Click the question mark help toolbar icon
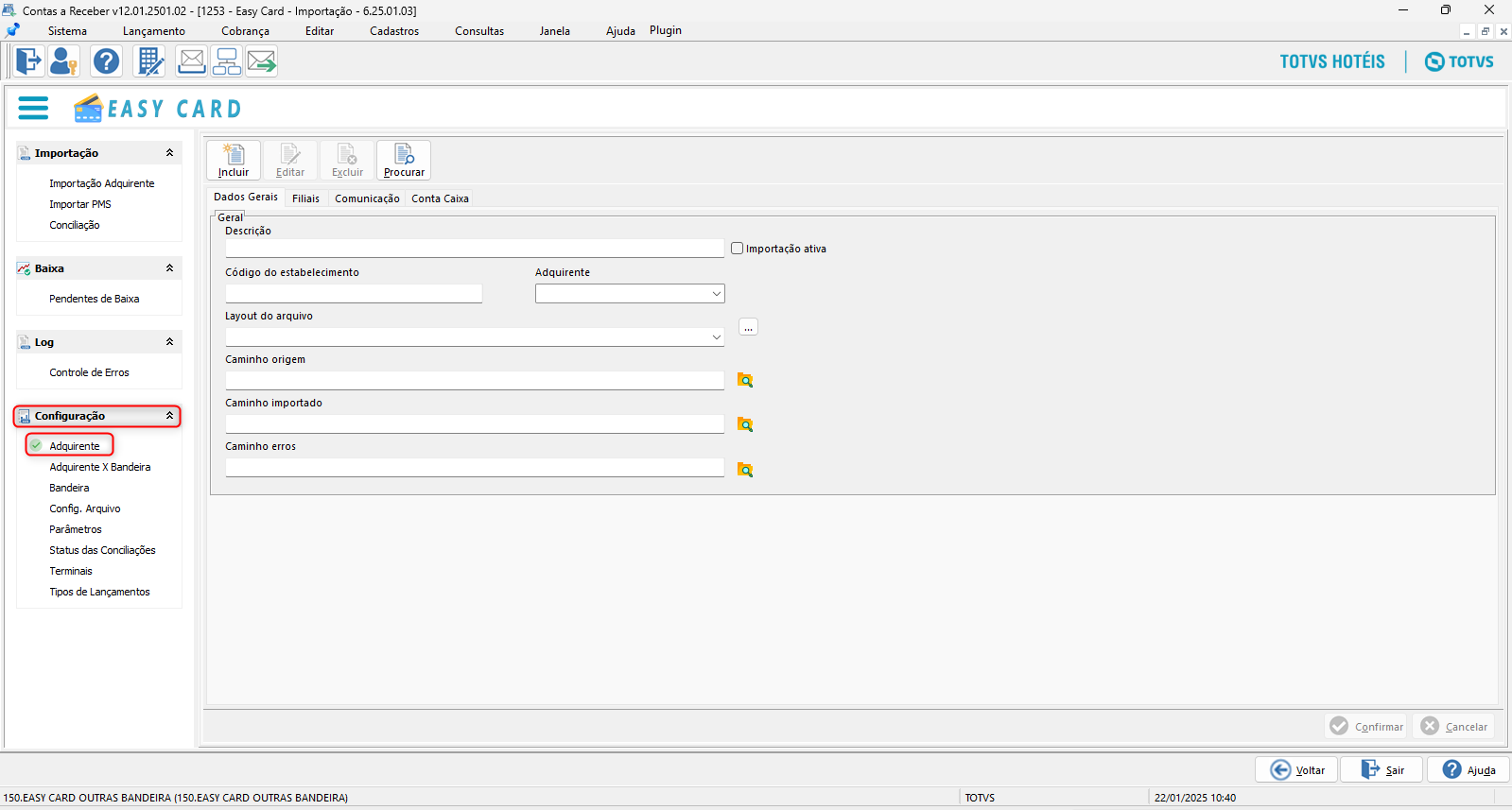1512x810 pixels. pos(107,61)
